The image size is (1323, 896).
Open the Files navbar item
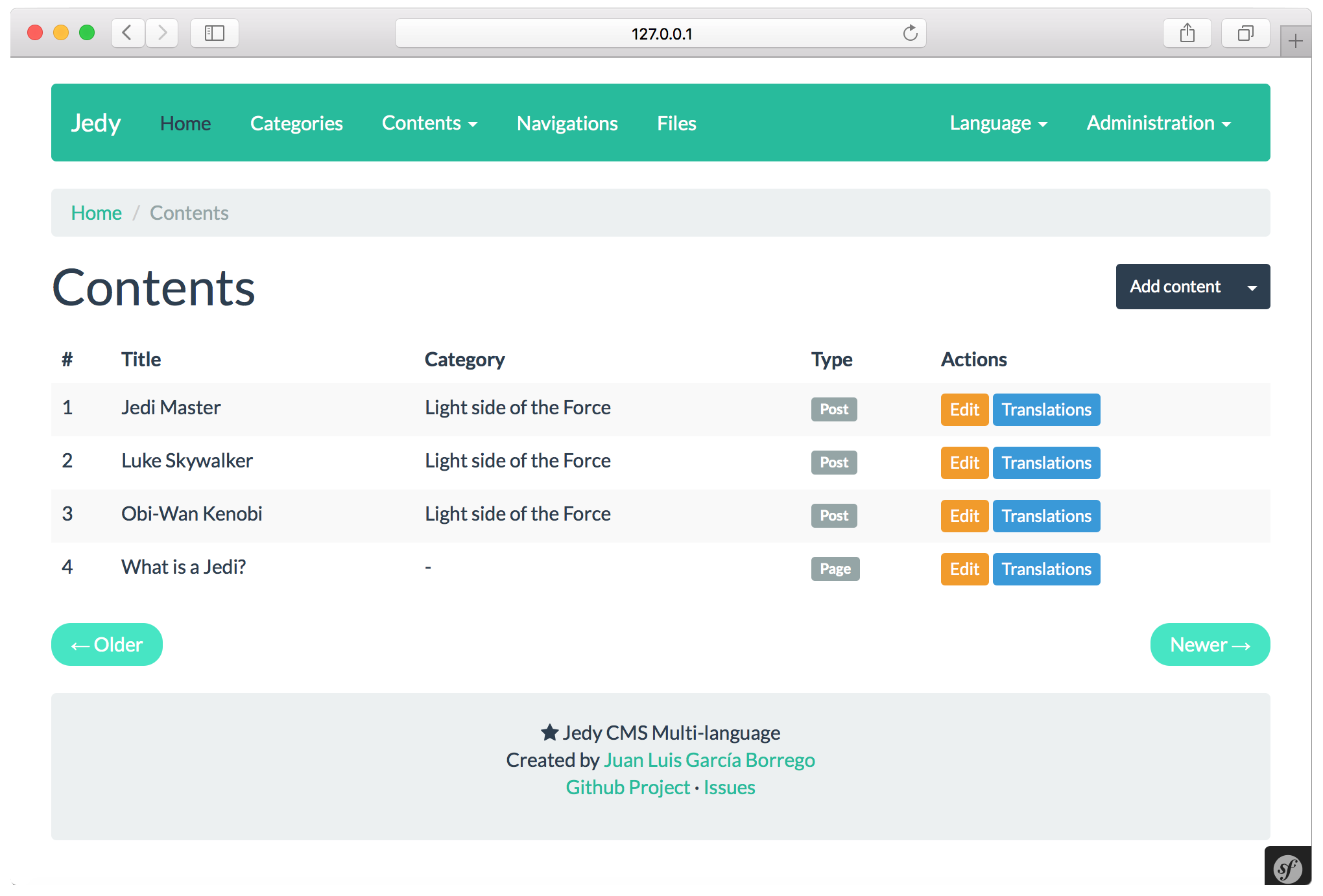pyautogui.click(x=676, y=123)
